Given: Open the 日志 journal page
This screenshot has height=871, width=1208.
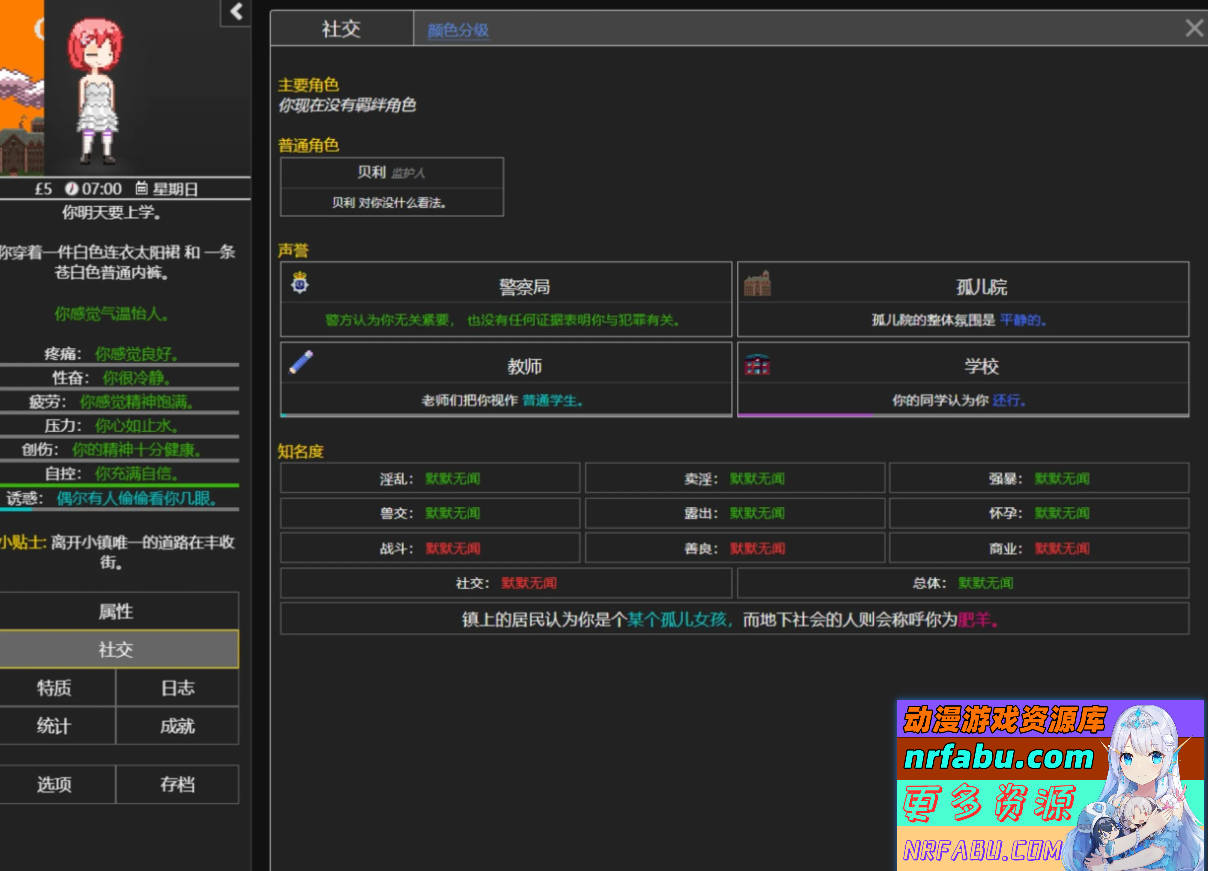Looking at the screenshot, I should click(x=177, y=688).
